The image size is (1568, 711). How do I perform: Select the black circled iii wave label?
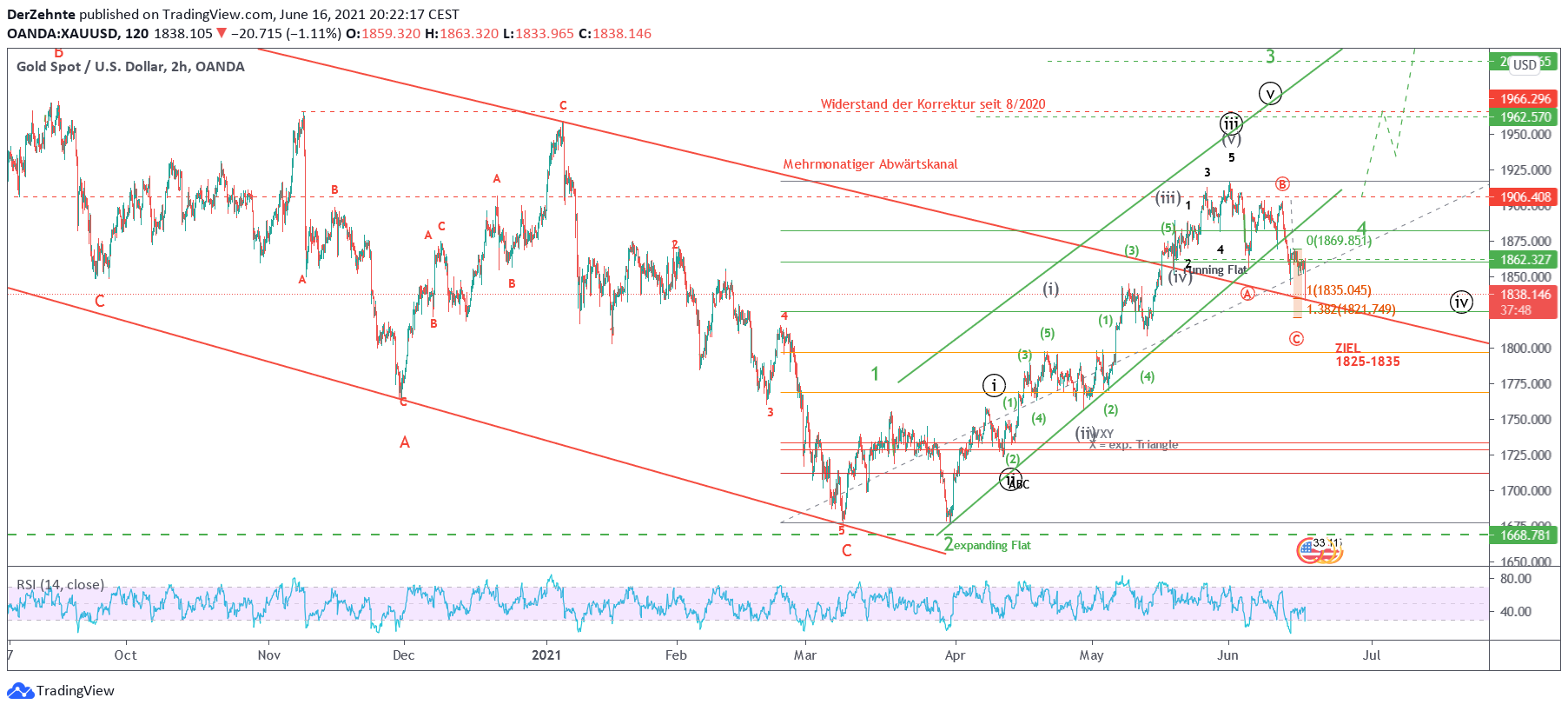(1231, 123)
